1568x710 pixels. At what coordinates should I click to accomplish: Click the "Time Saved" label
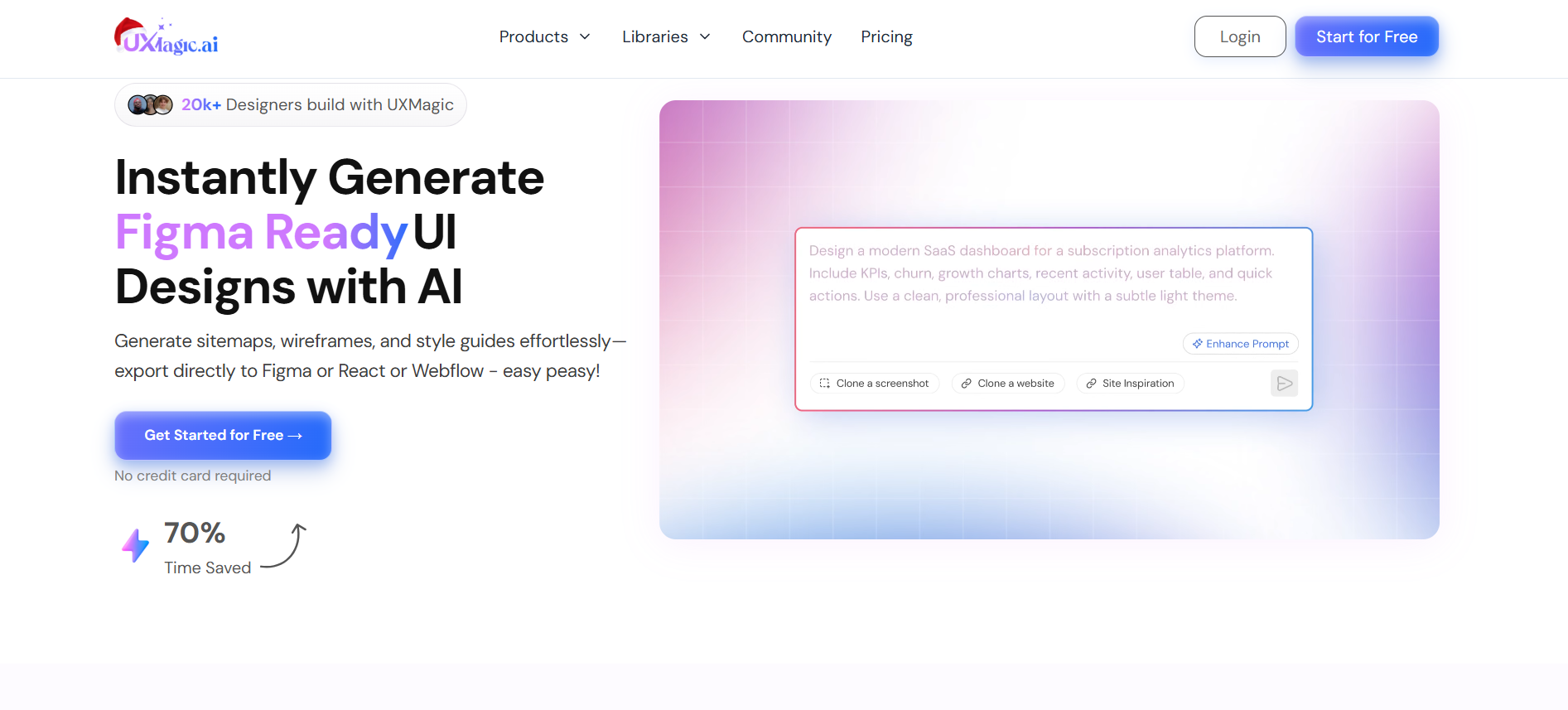pos(207,568)
